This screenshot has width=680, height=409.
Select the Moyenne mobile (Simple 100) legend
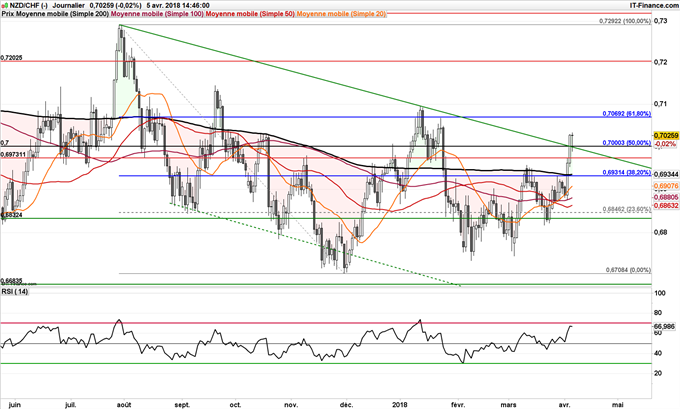pos(158,14)
